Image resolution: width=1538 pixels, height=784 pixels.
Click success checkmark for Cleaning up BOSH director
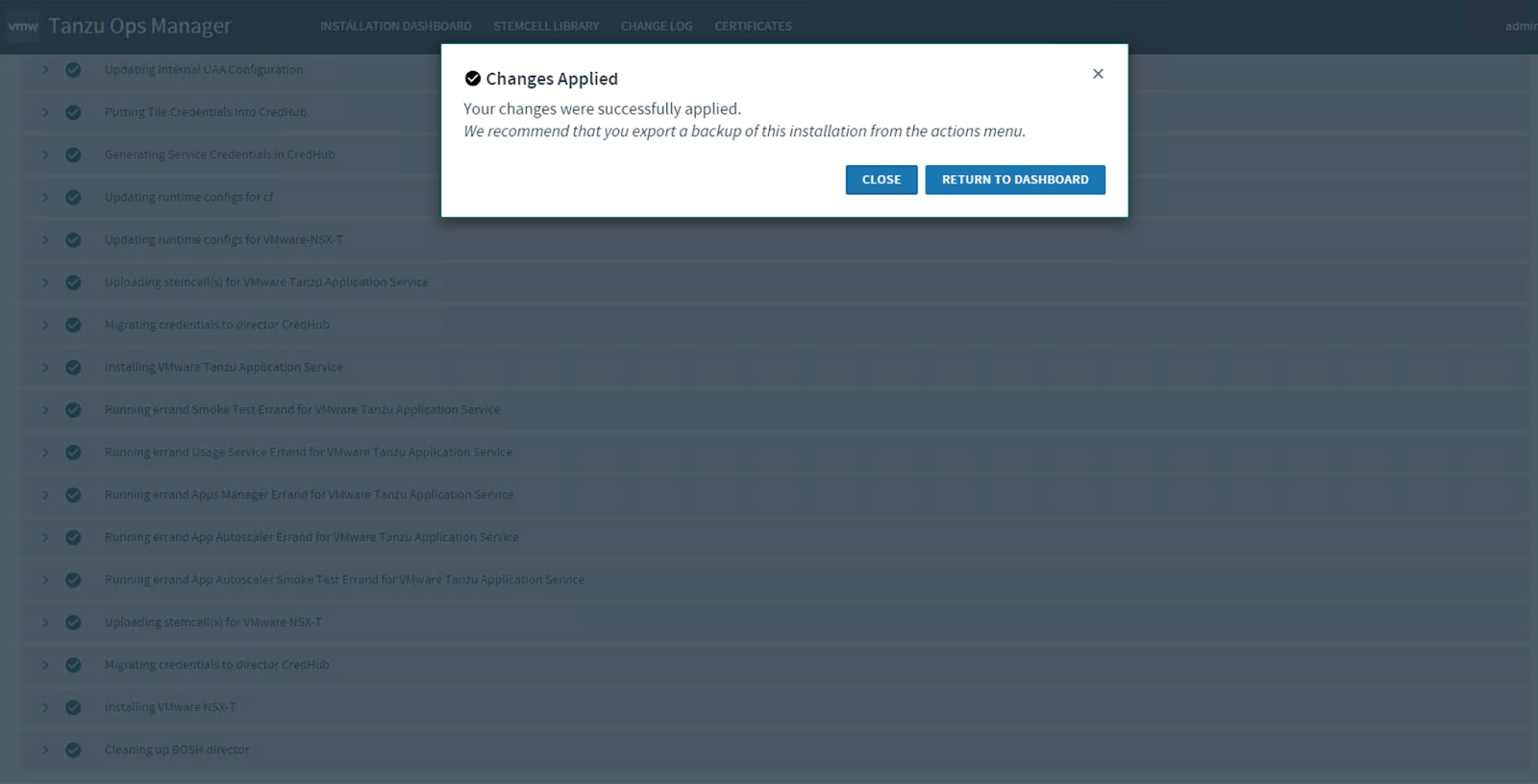click(73, 749)
